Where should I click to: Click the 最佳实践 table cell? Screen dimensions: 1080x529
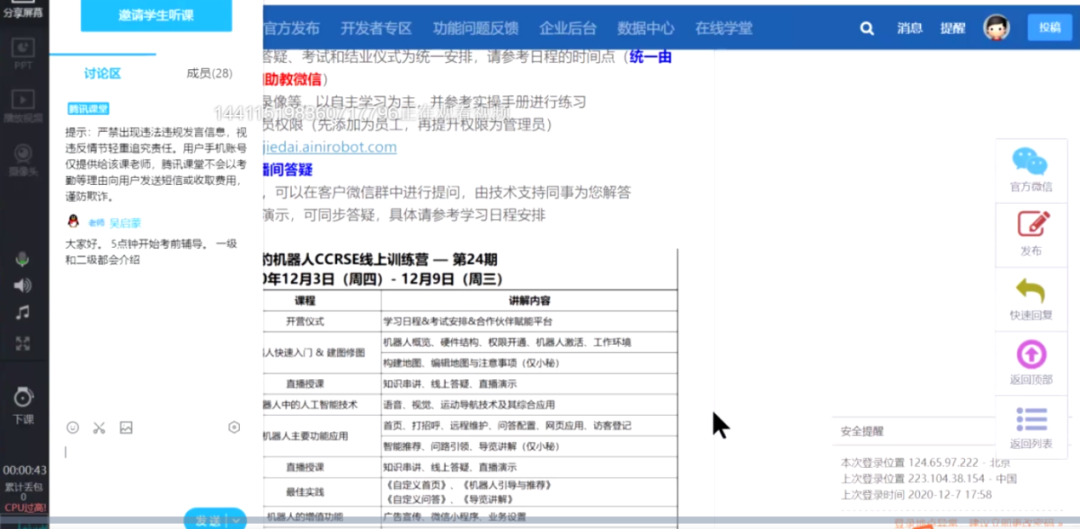[x=304, y=492]
